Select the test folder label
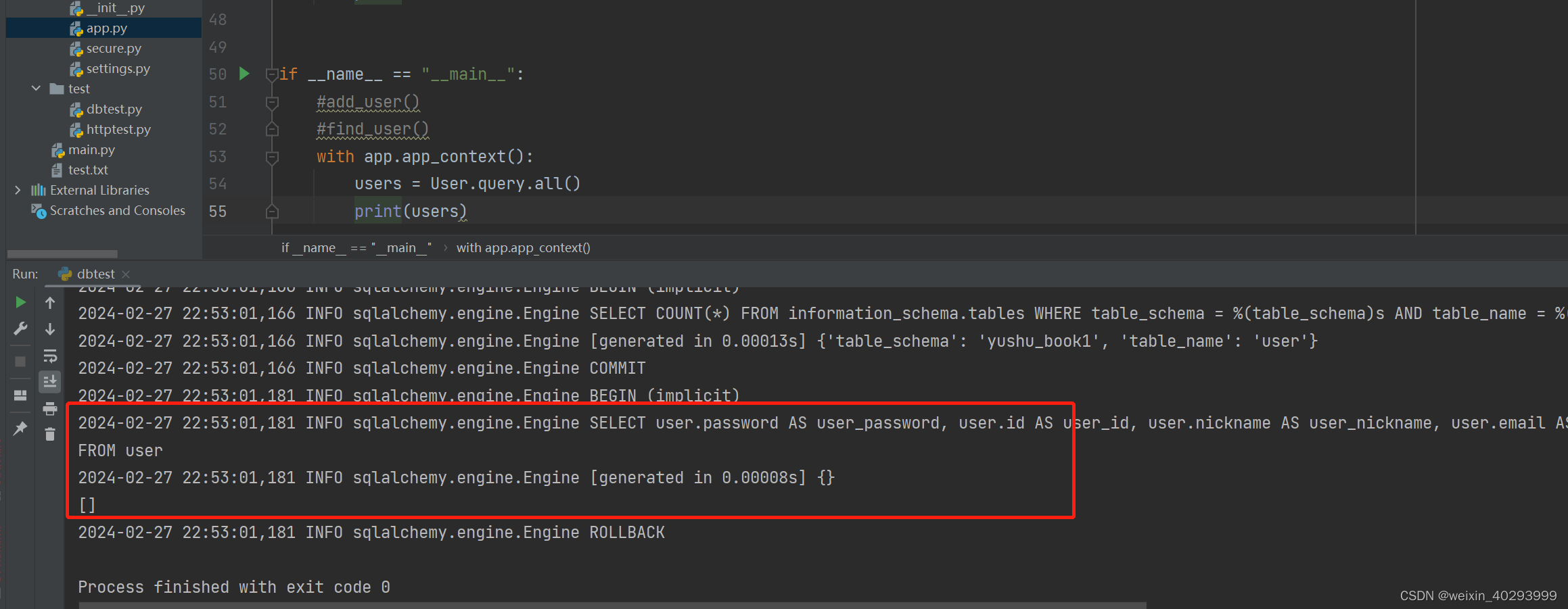 point(79,89)
